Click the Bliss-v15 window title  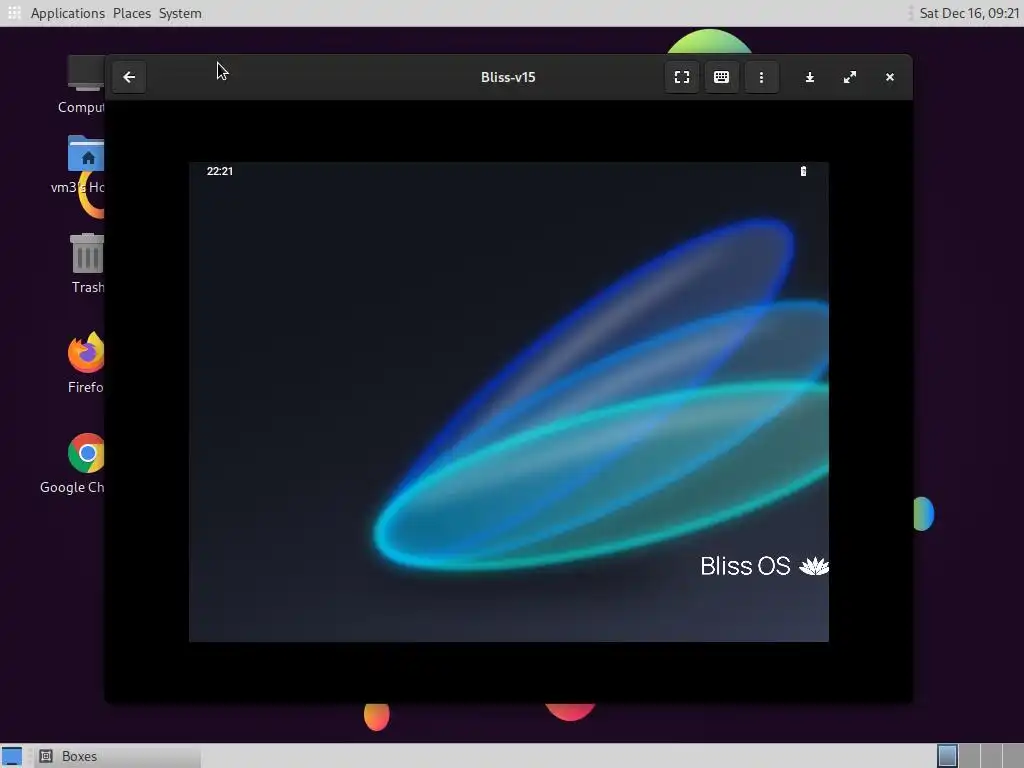pyautogui.click(x=508, y=77)
